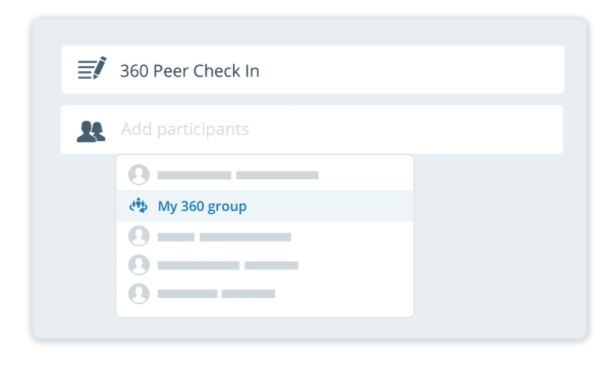Viewport: 610px width, 366px height.
Task: Click the highlighted row beside My 360 group text
Action: point(331,206)
